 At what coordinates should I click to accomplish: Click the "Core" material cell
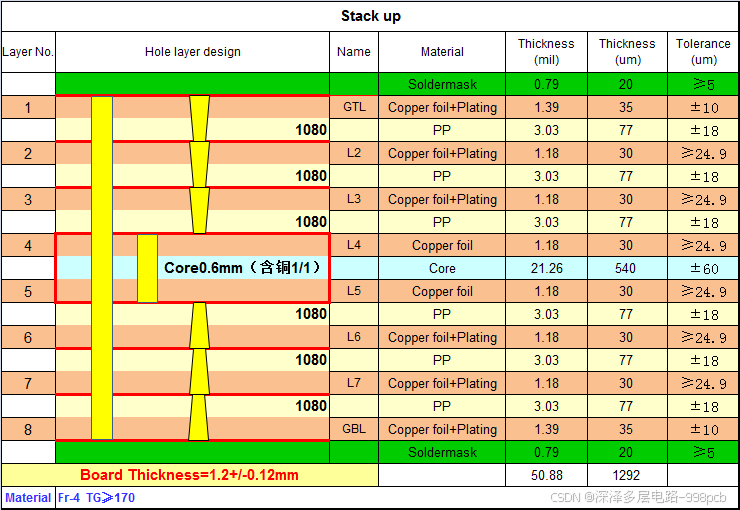pos(442,268)
